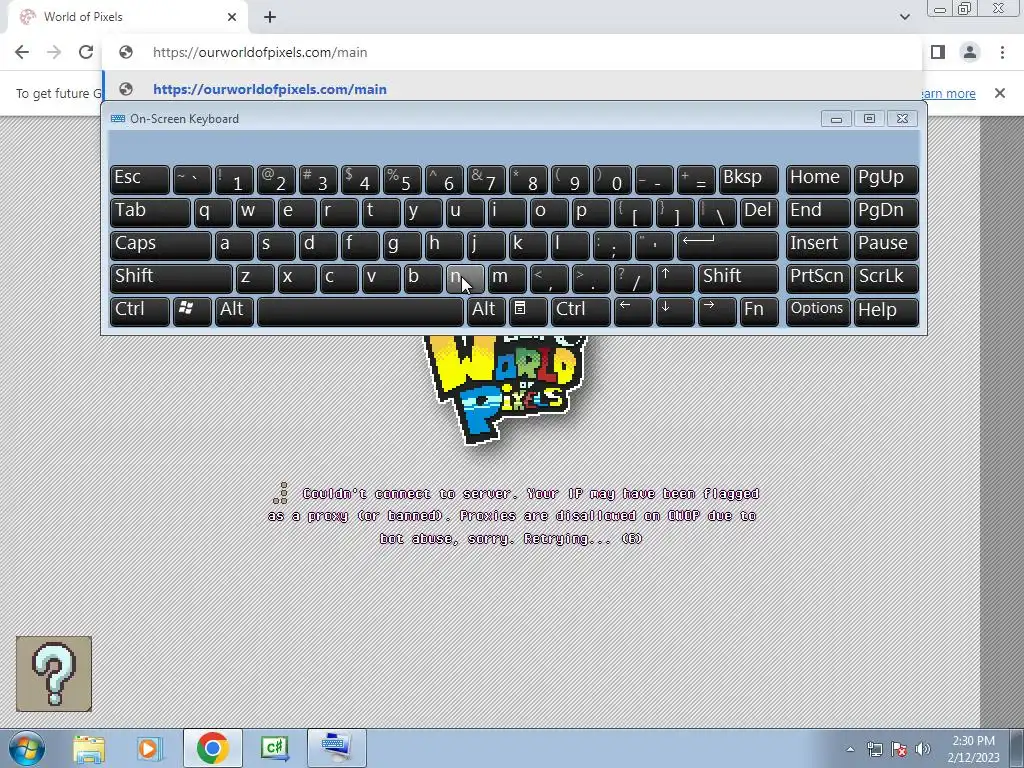Click the Insert key

click(x=818, y=245)
